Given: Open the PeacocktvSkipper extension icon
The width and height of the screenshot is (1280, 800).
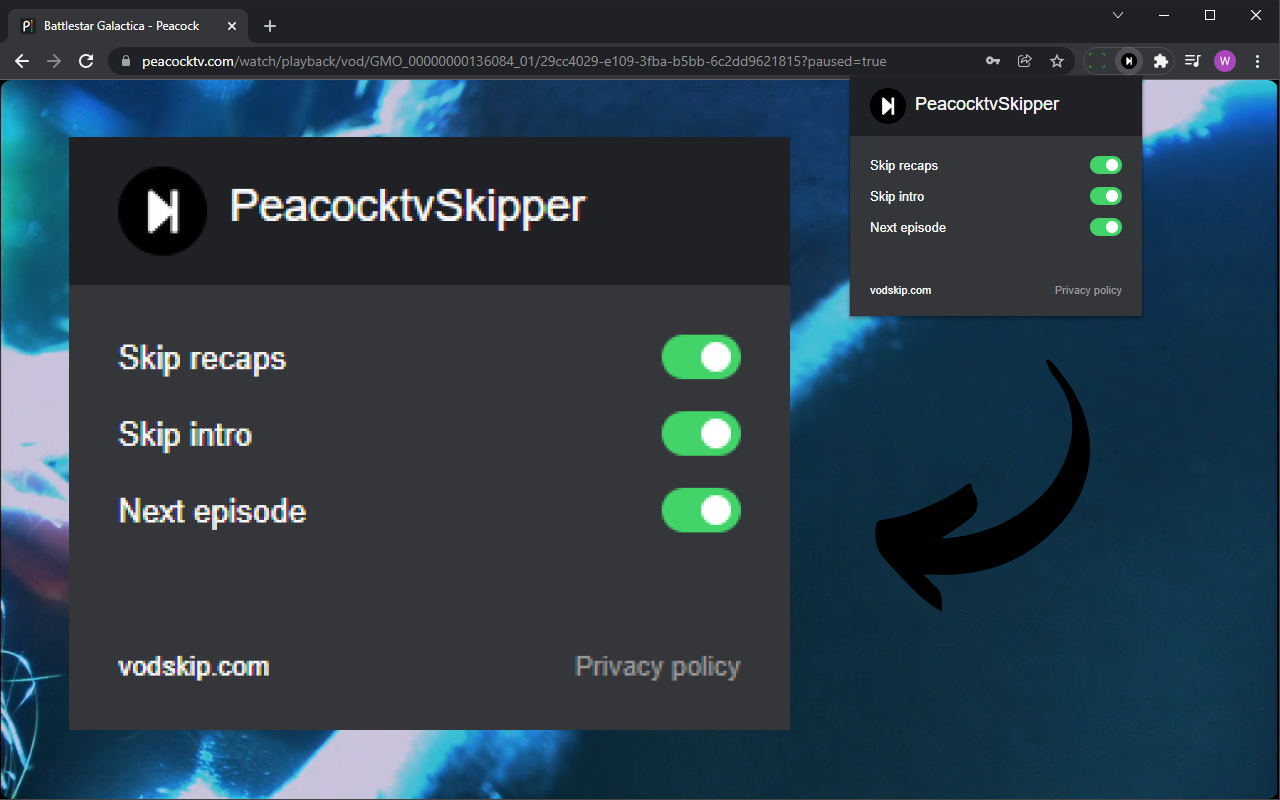Looking at the screenshot, I should 1129,61.
